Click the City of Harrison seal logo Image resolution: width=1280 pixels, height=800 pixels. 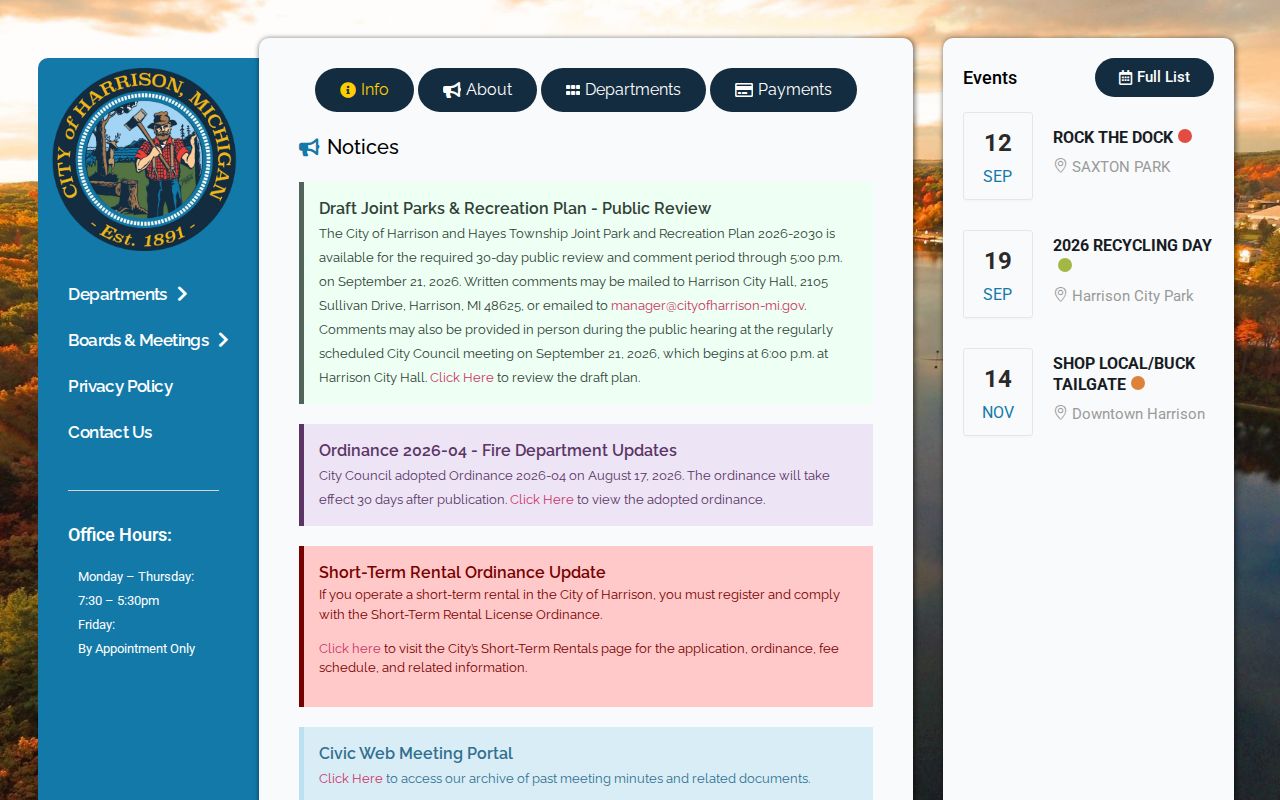[x=145, y=159]
